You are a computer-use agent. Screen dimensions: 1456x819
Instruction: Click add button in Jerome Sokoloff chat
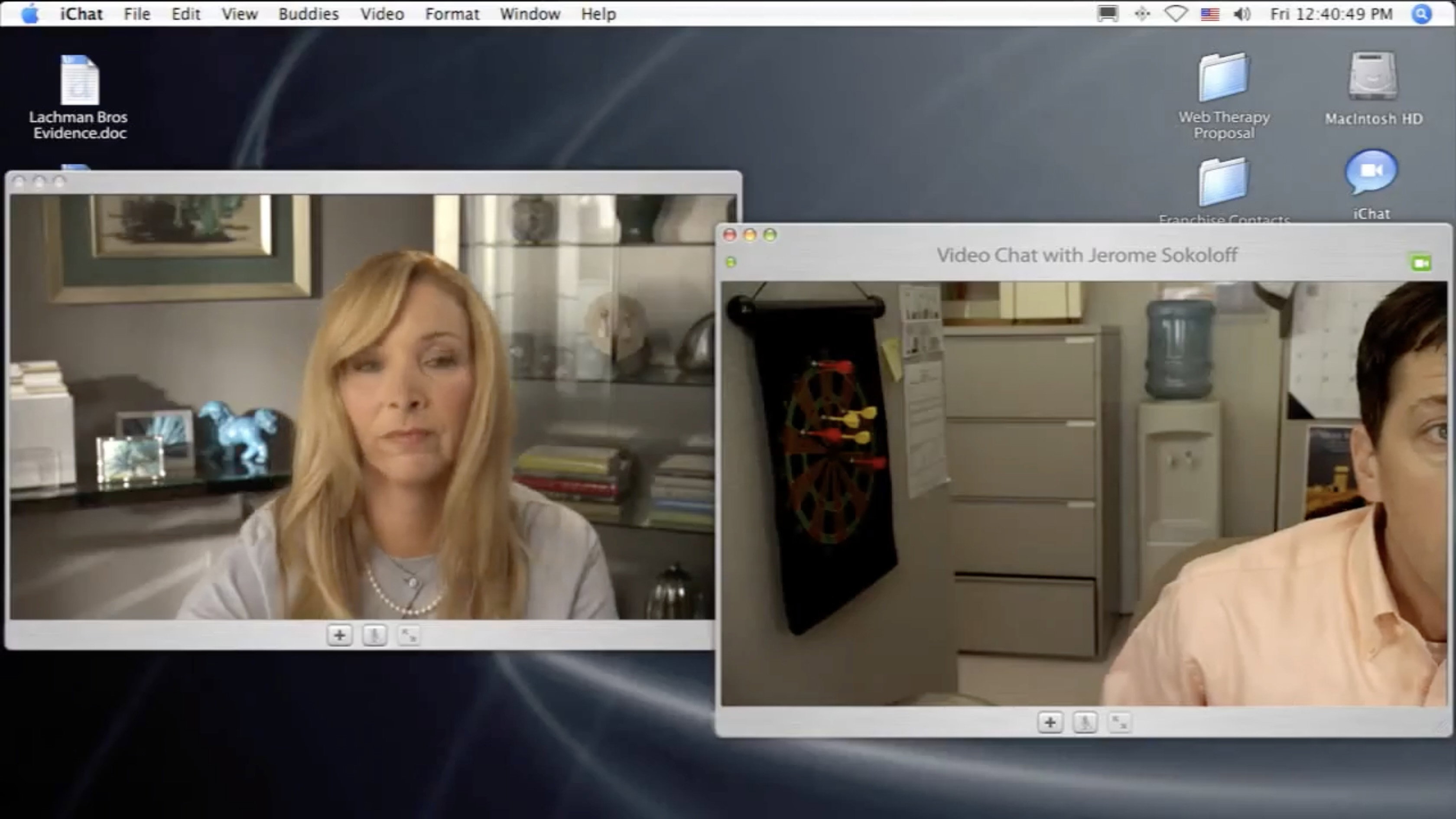1050,722
